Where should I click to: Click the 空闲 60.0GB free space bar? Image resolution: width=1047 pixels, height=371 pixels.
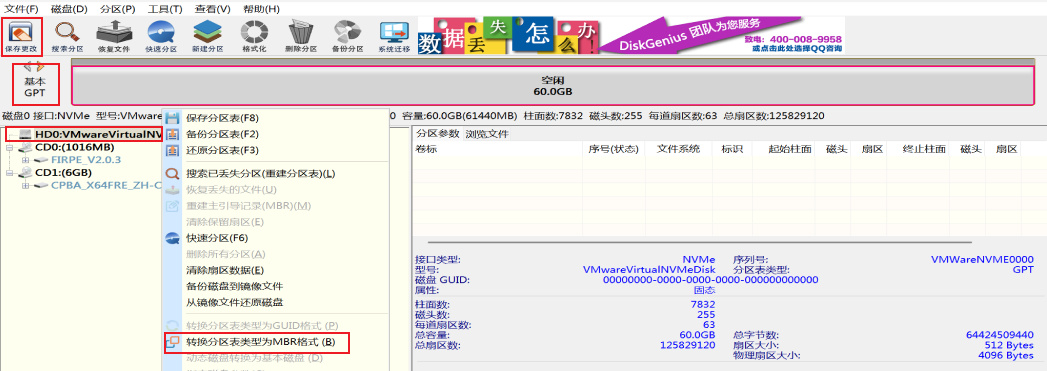pos(553,85)
